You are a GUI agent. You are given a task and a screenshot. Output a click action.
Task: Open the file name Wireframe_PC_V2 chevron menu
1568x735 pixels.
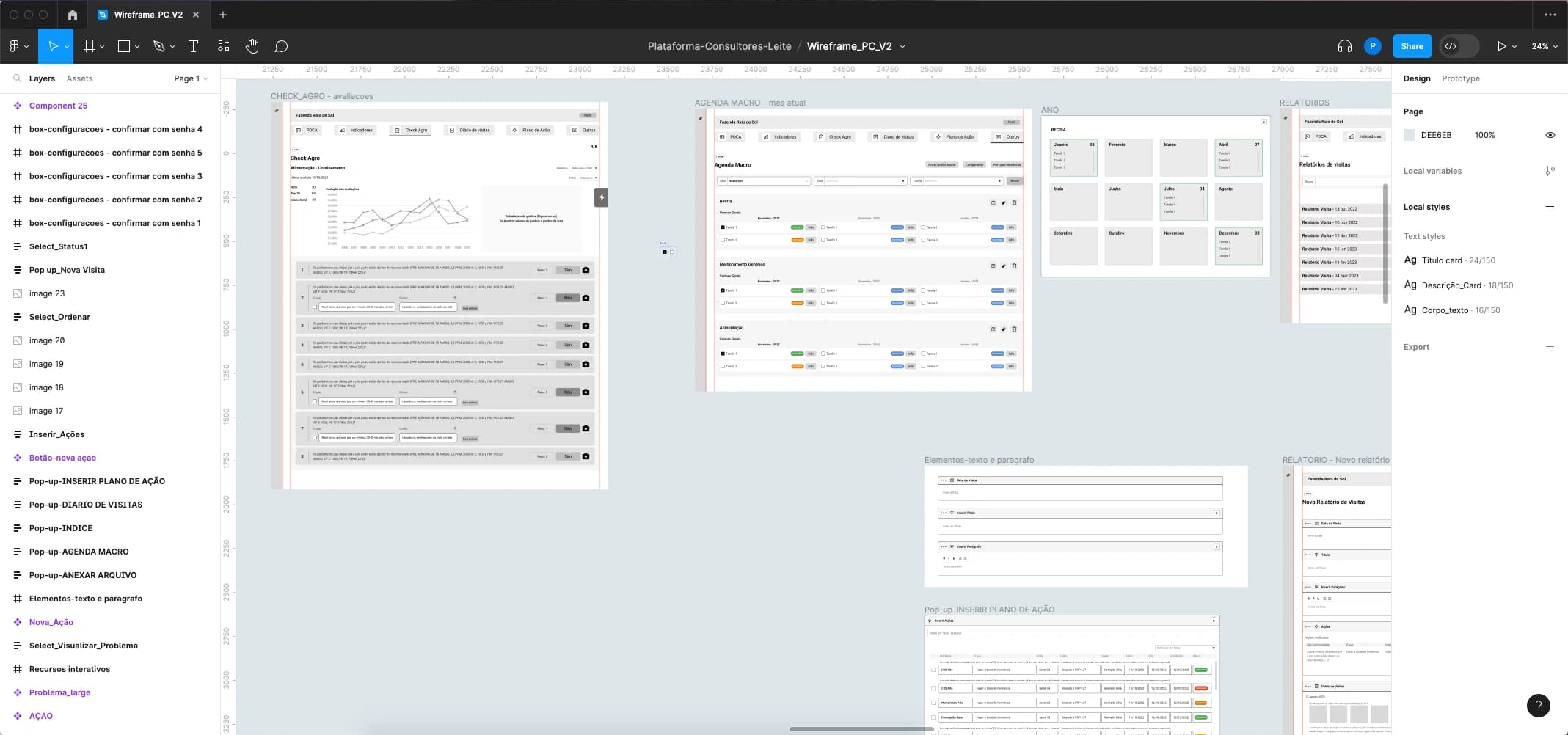pos(902,46)
